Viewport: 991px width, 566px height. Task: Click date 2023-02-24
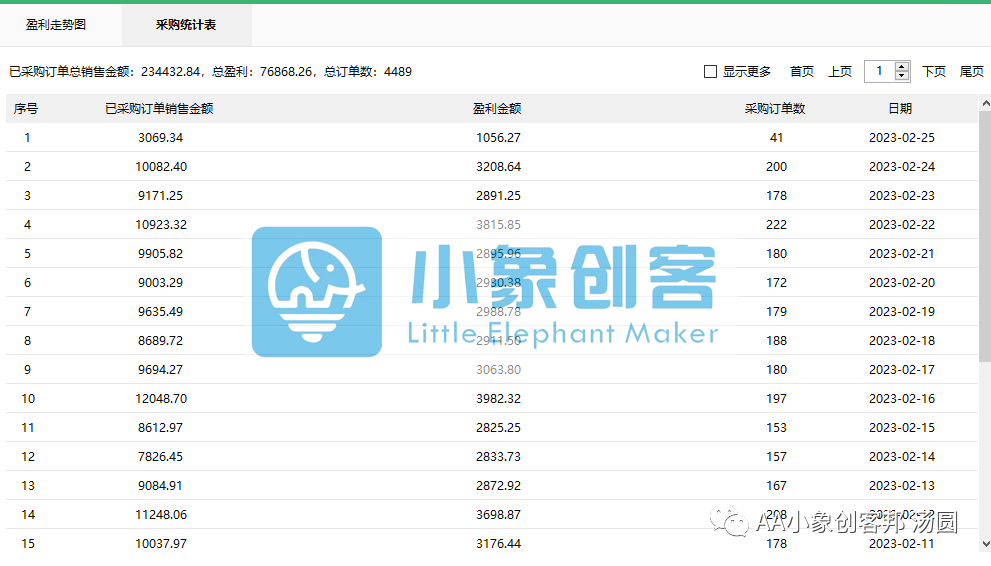[x=901, y=167]
